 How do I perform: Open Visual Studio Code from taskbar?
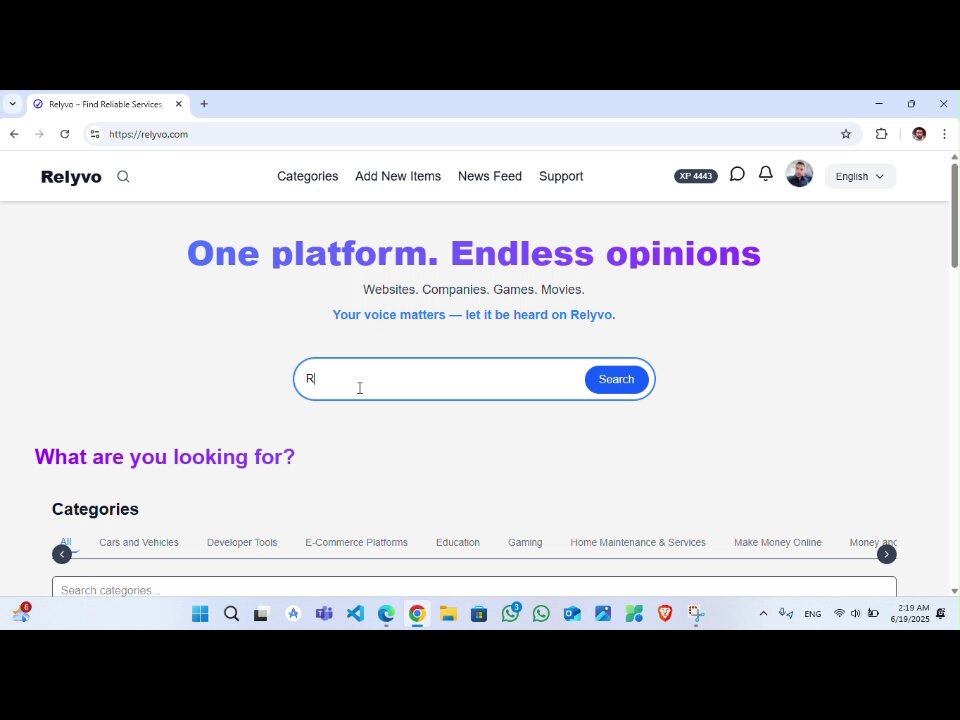[355, 613]
